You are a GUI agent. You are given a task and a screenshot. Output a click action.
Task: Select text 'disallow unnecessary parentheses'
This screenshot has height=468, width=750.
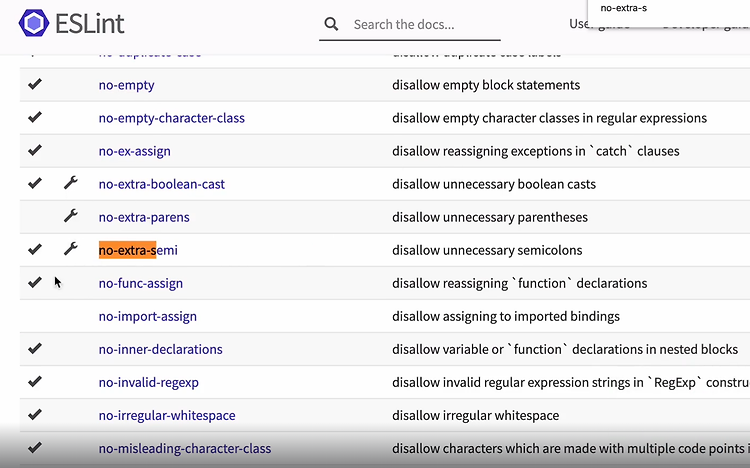[490, 217]
